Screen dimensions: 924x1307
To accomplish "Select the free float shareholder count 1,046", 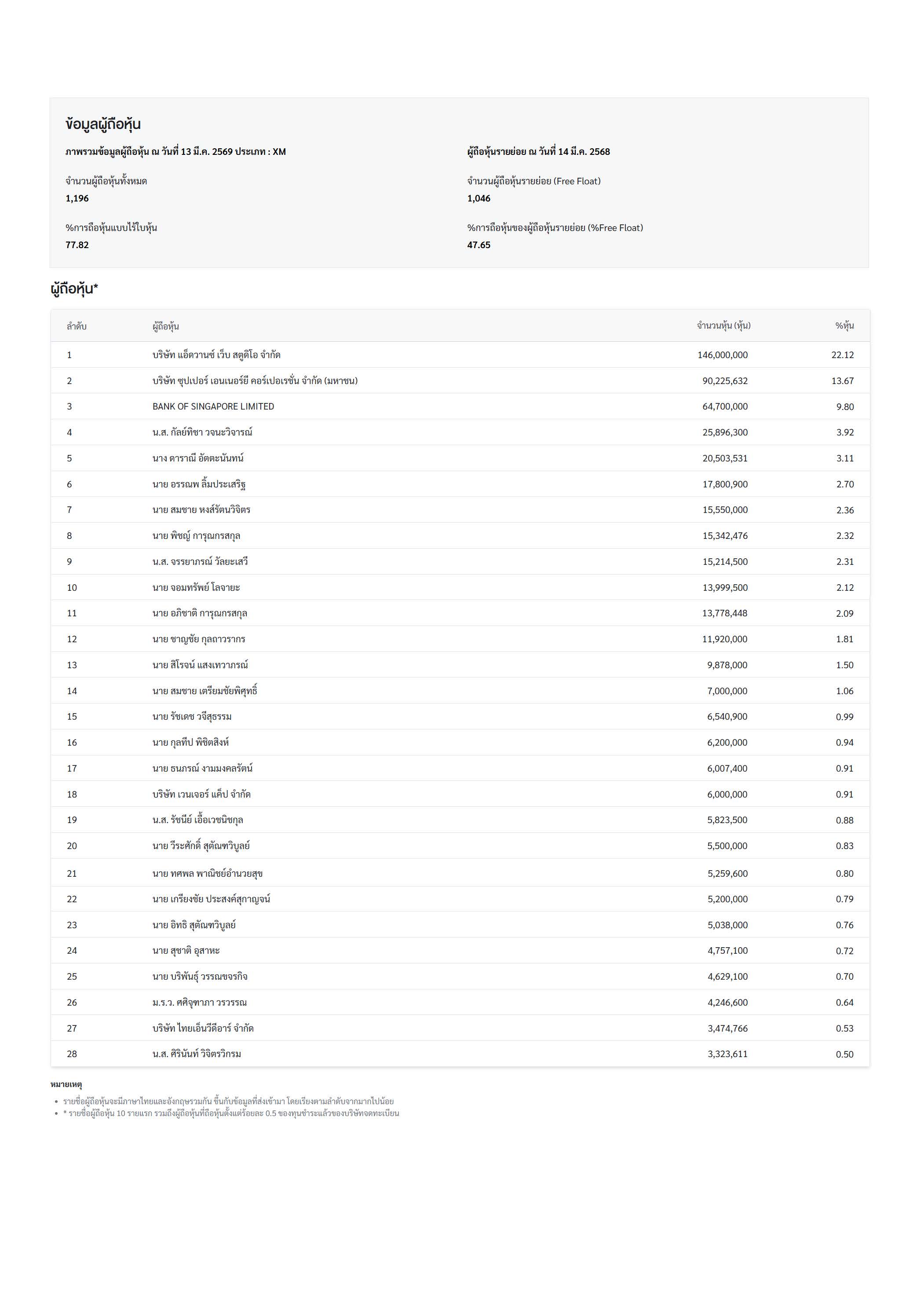I will tap(478, 198).
